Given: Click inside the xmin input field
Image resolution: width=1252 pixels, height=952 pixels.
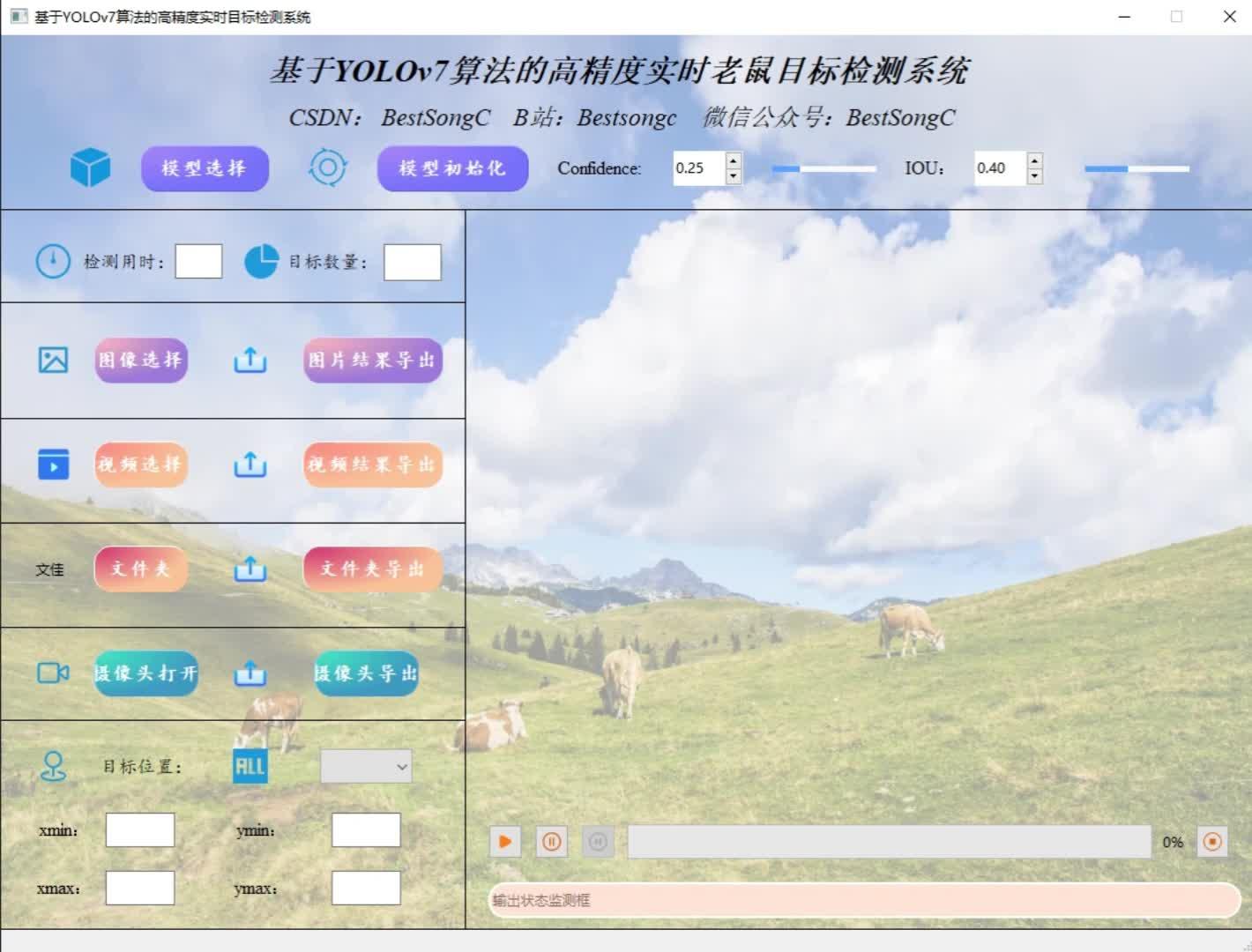Looking at the screenshot, I should (x=139, y=829).
